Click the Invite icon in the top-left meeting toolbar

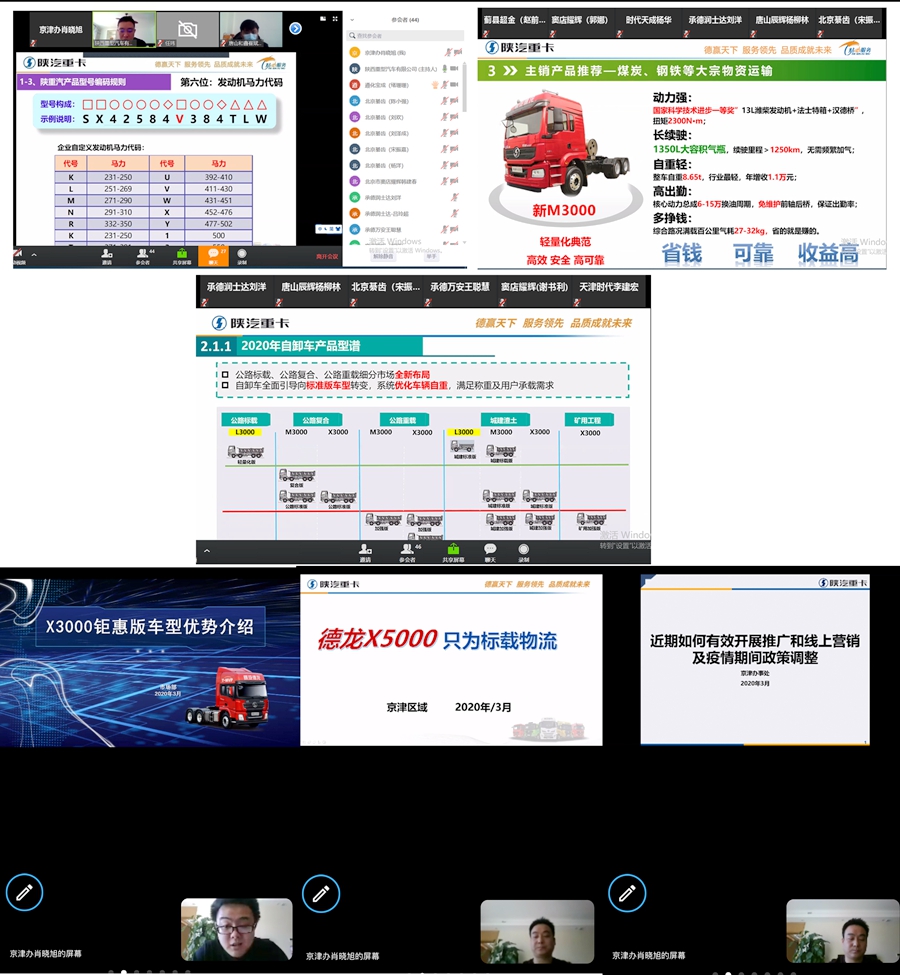pyautogui.click(x=106, y=255)
